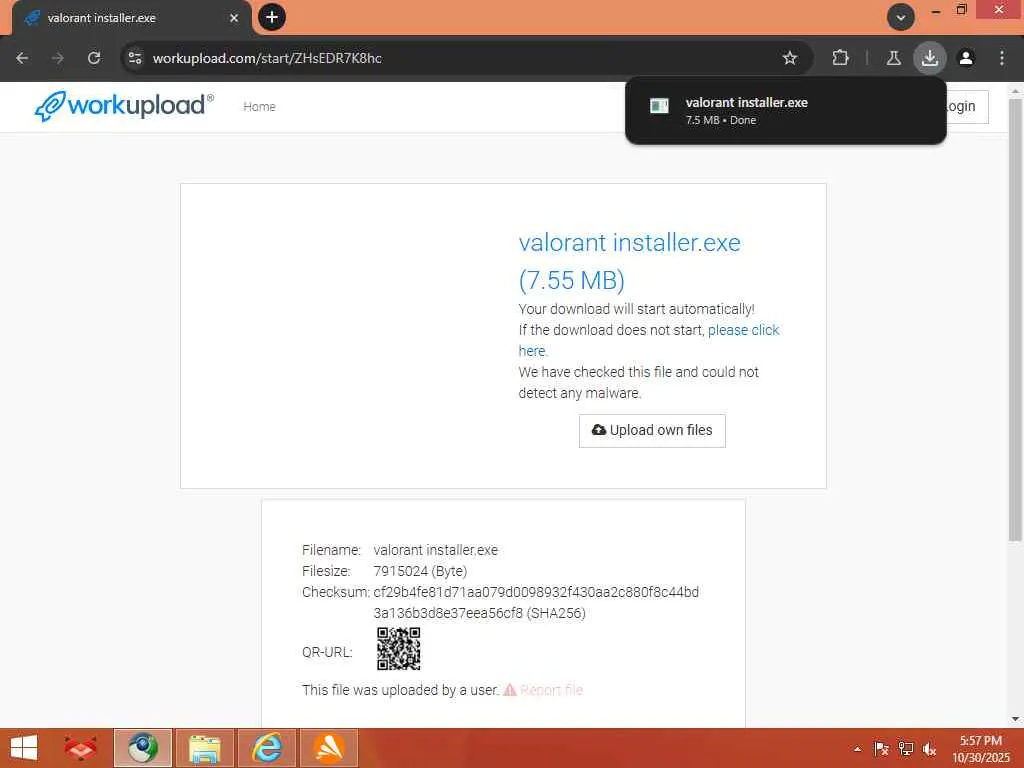Click the downloaded file icon in popup

click(659, 106)
